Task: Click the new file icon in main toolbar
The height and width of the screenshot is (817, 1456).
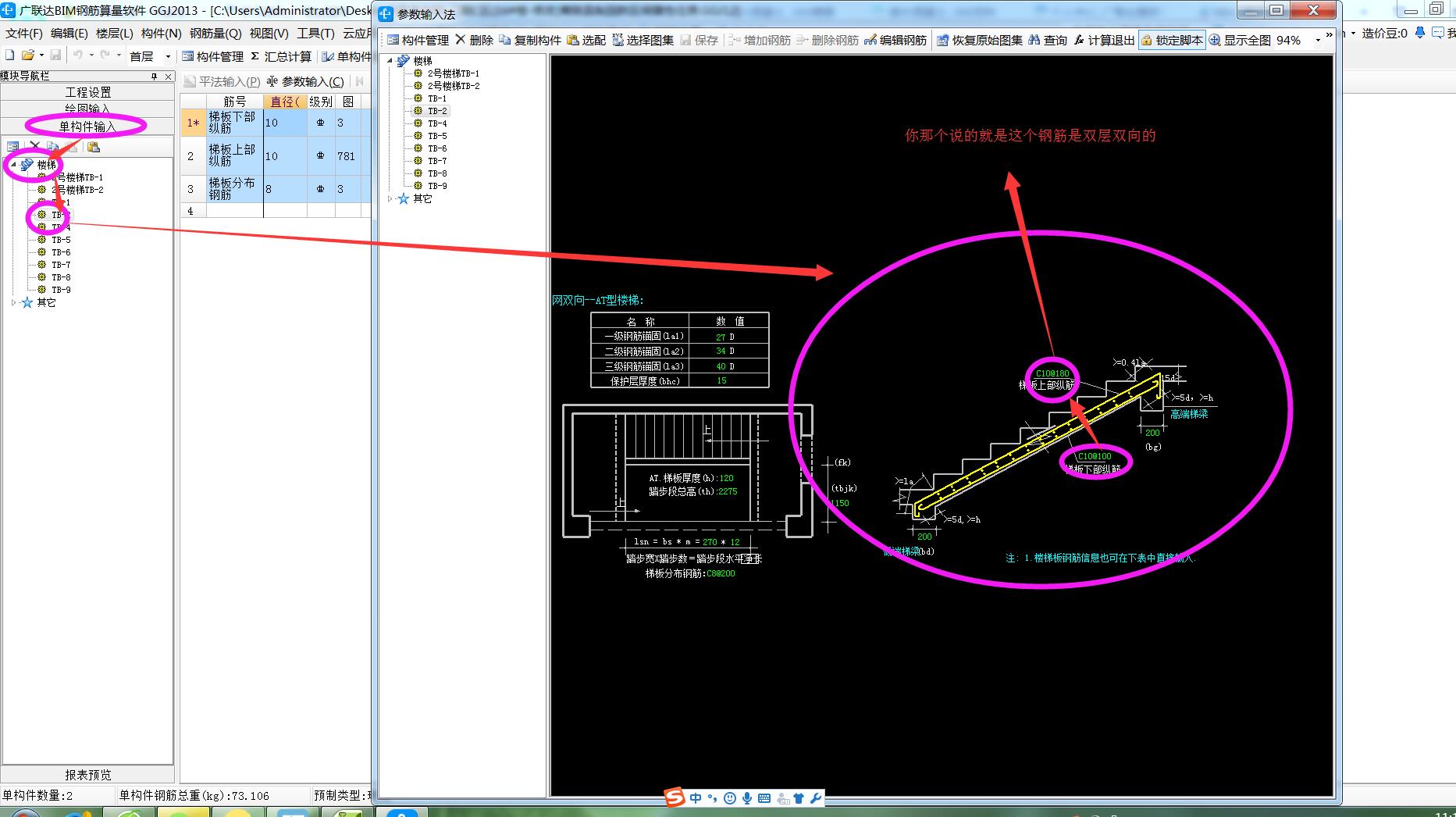Action: tap(10, 55)
